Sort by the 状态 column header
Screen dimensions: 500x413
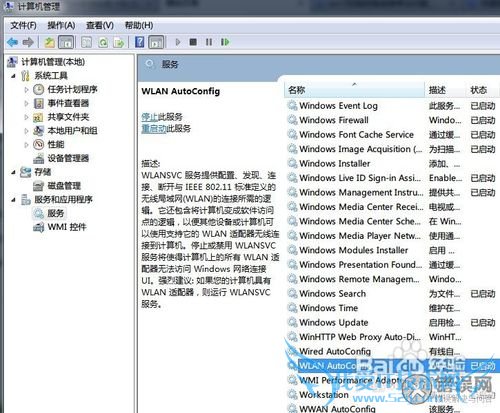tap(482, 90)
